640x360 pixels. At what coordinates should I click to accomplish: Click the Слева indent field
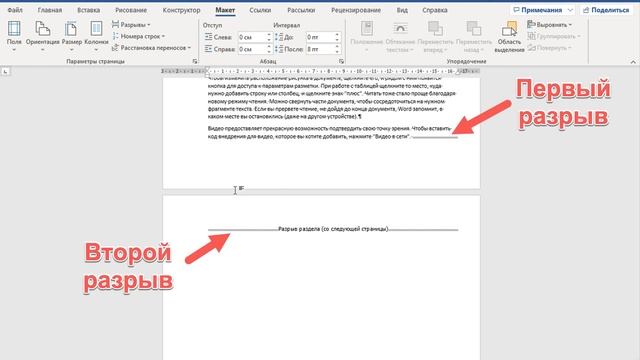pyautogui.click(x=252, y=37)
